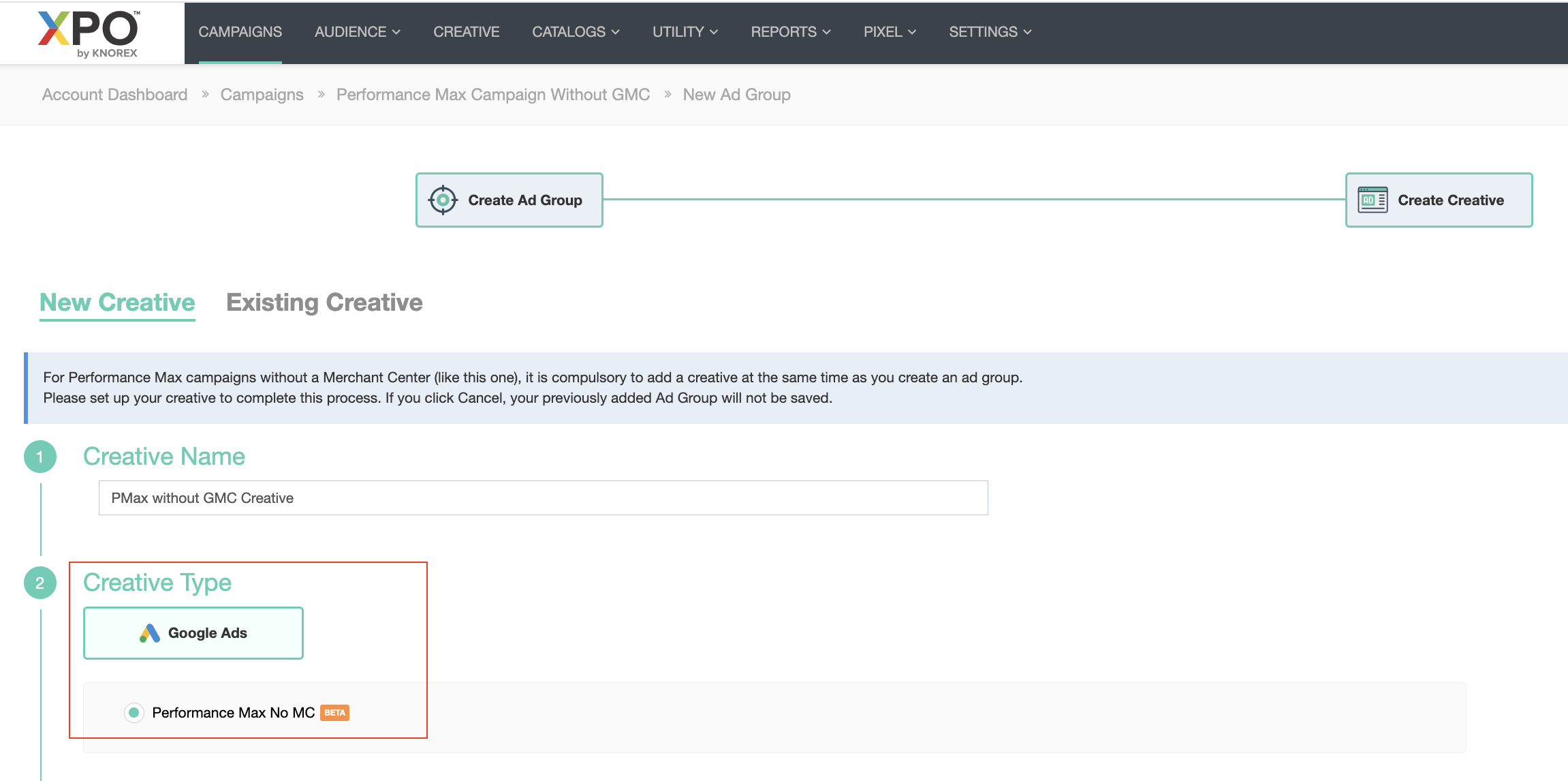Click the ad icon in Create Creative
Image resolution: width=1568 pixels, height=781 pixels.
(1373, 200)
